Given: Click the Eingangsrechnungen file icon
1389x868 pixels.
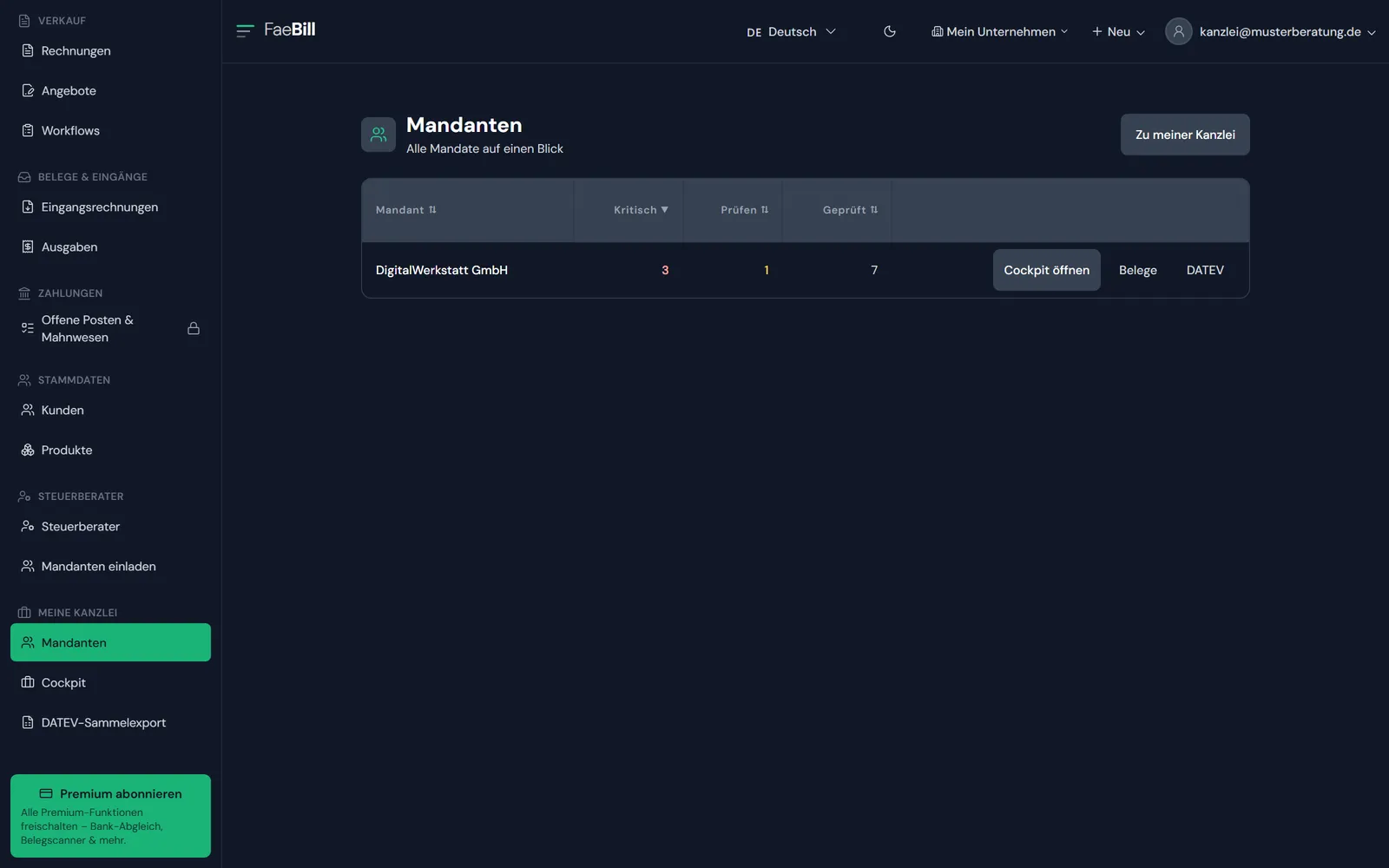Looking at the screenshot, I should tap(28, 207).
